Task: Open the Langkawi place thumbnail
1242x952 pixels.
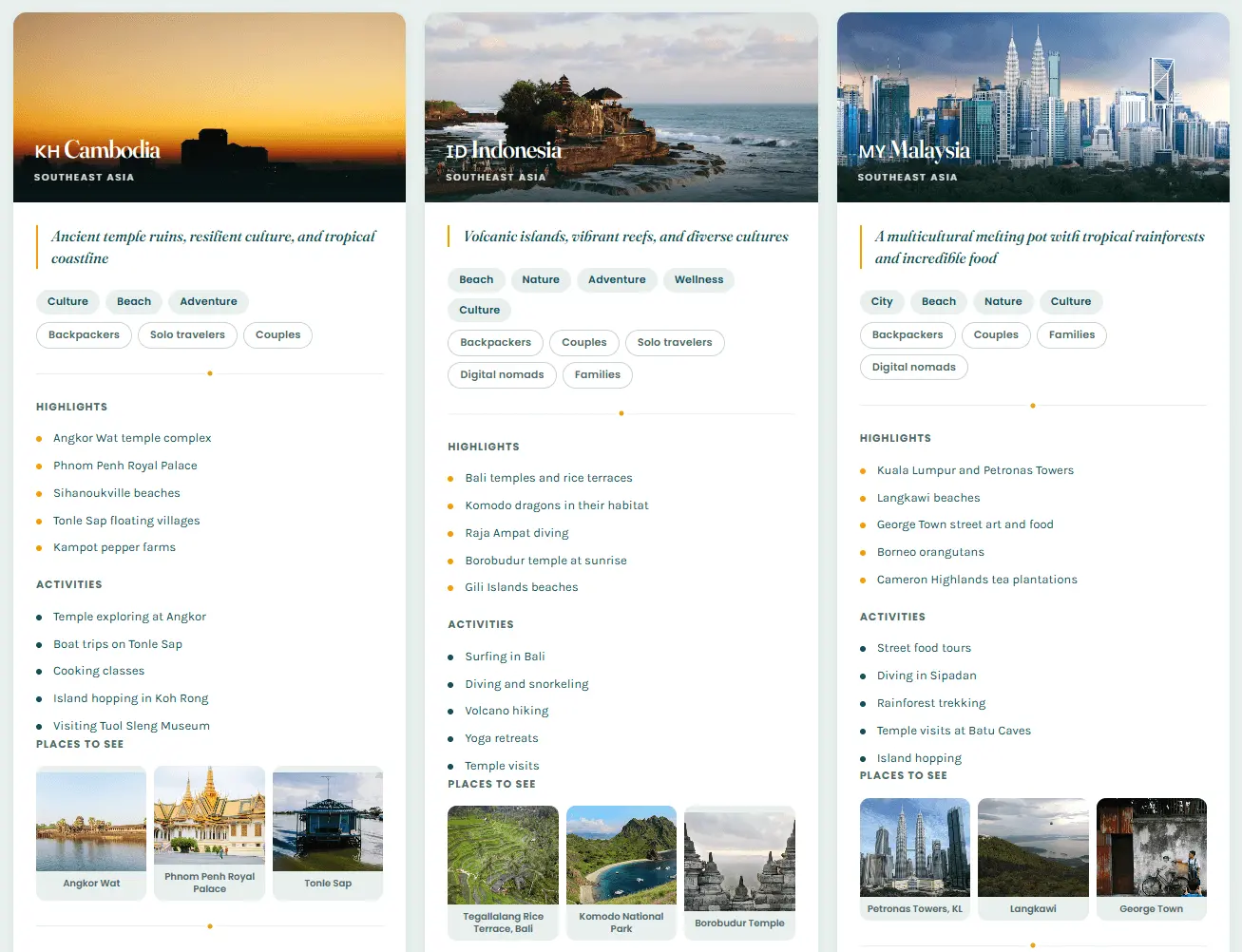Action: 1033,860
